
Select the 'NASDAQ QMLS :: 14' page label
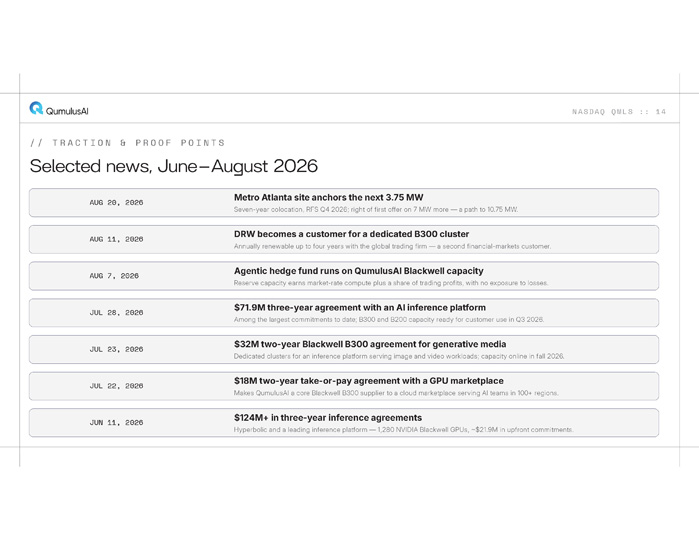click(619, 111)
